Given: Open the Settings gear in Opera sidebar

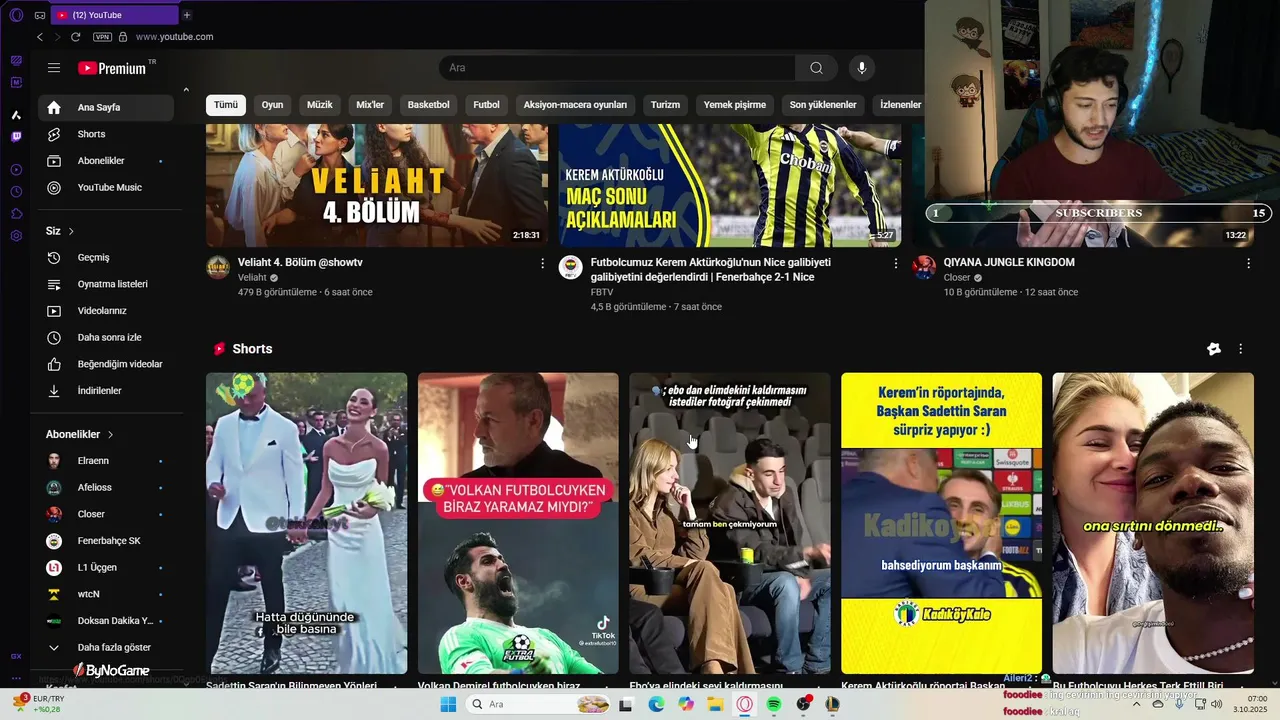Looking at the screenshot, I should (x=16, y=236).
